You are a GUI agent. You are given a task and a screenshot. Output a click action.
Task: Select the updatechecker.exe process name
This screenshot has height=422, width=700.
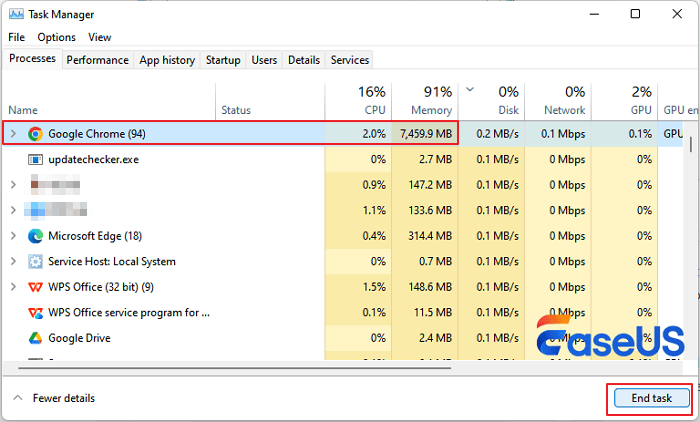tap(93, 159)
